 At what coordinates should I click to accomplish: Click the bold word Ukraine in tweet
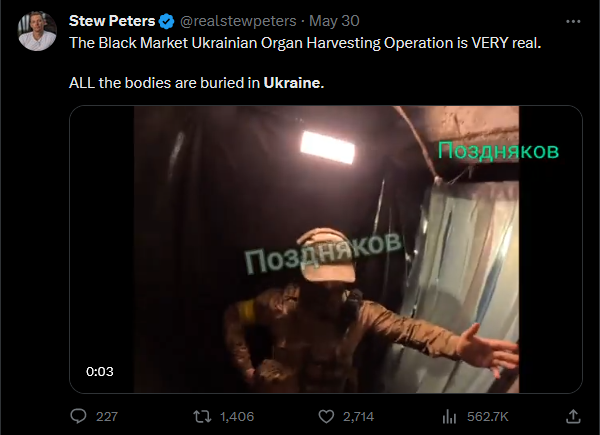[x=294, y=83]
